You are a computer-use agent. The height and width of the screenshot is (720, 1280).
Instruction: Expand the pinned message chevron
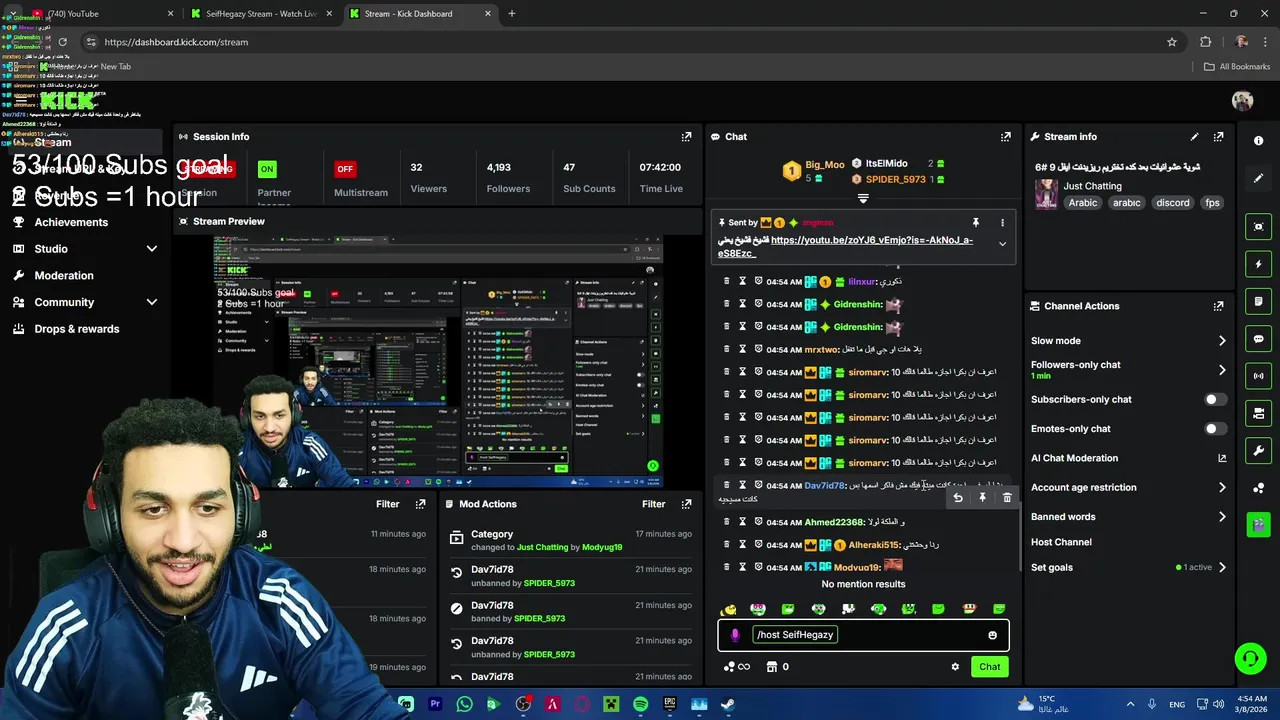click(1002, 244)
